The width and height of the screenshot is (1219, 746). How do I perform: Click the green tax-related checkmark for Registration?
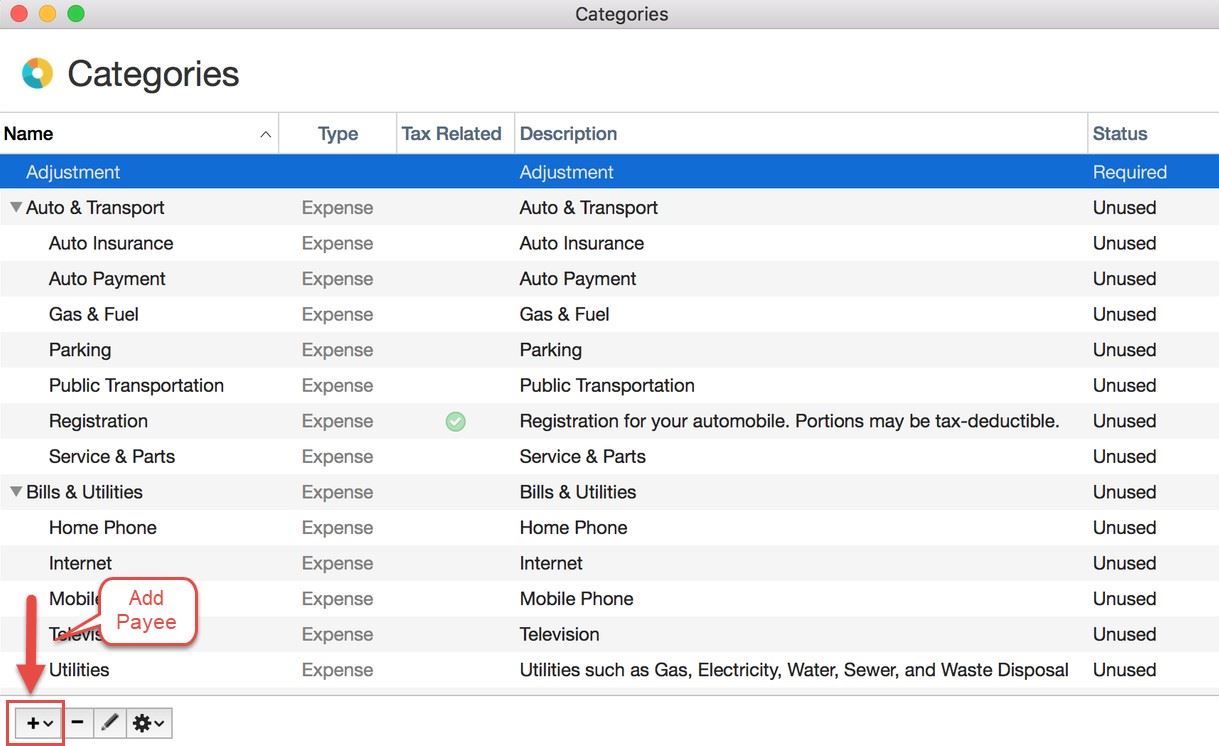[455, 422]
